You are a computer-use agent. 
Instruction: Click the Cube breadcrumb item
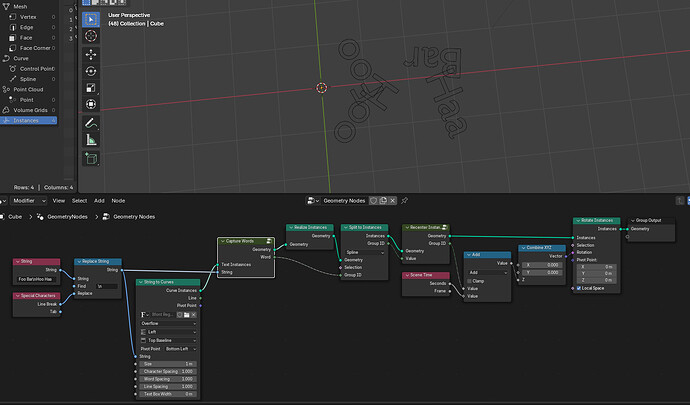[15, 217]
